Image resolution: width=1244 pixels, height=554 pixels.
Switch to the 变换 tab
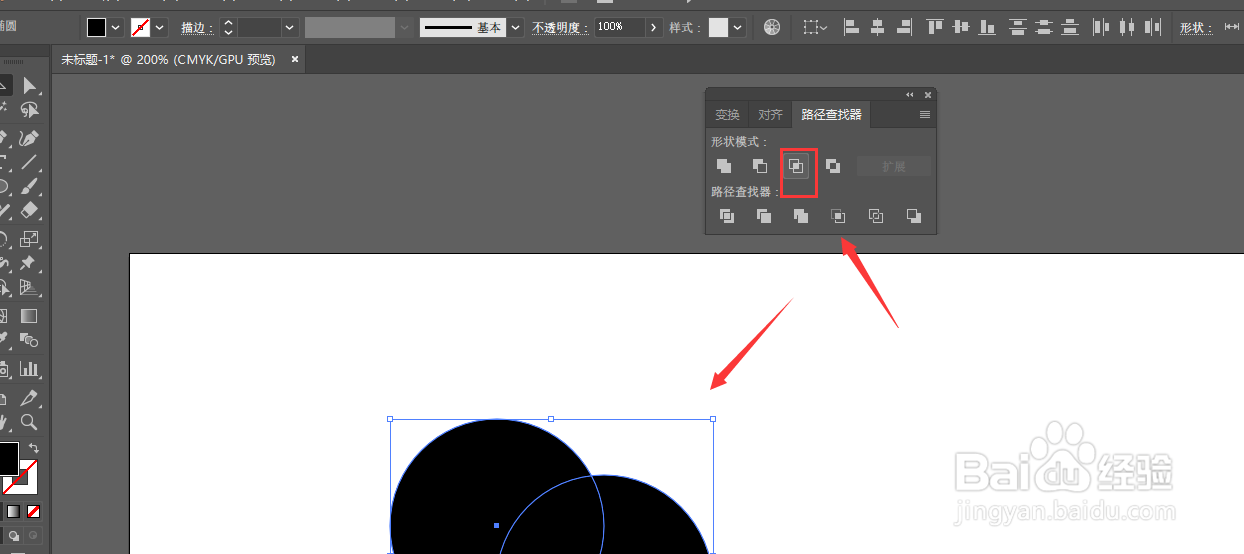[728, 115]
